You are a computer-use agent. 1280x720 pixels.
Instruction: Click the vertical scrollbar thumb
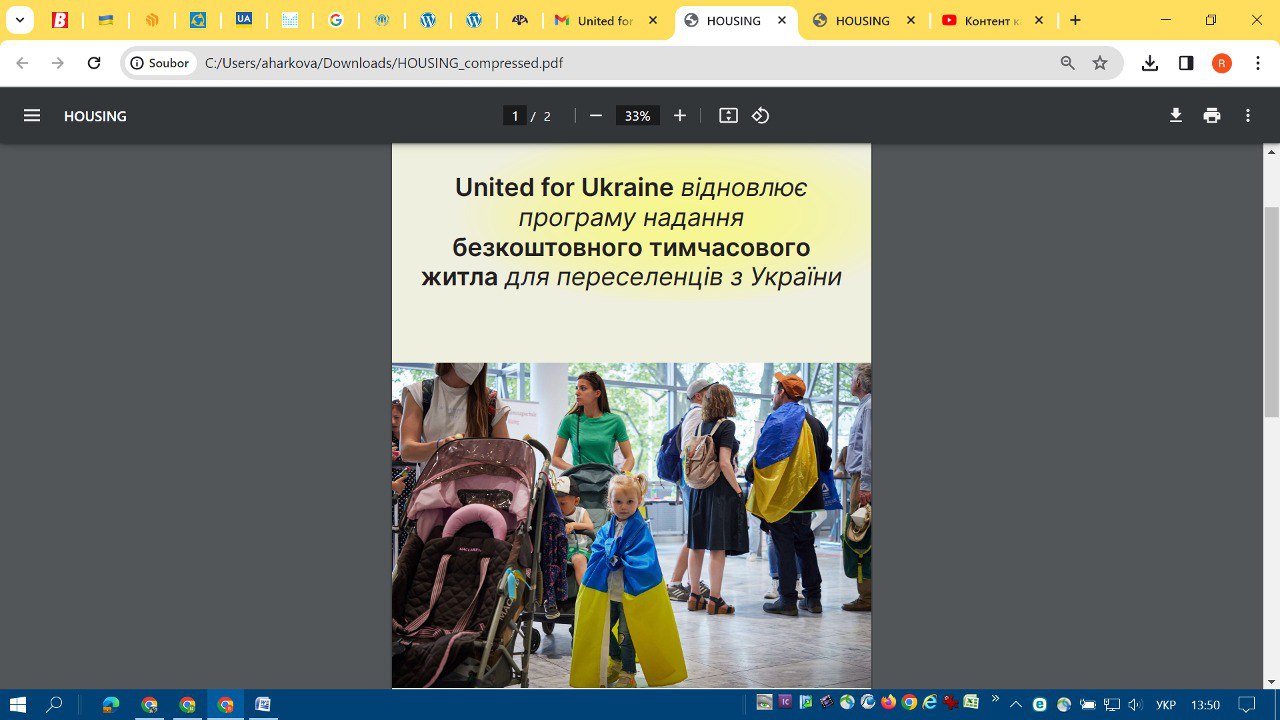(x=1271, y=310)
